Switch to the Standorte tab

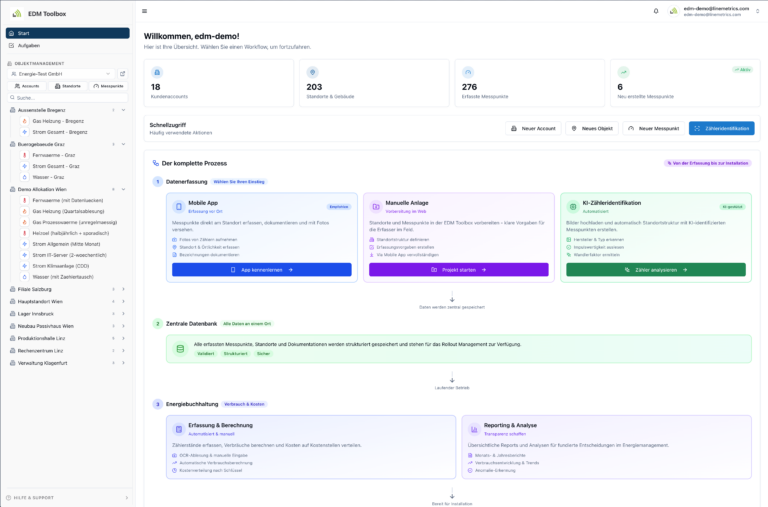point(68,86)
